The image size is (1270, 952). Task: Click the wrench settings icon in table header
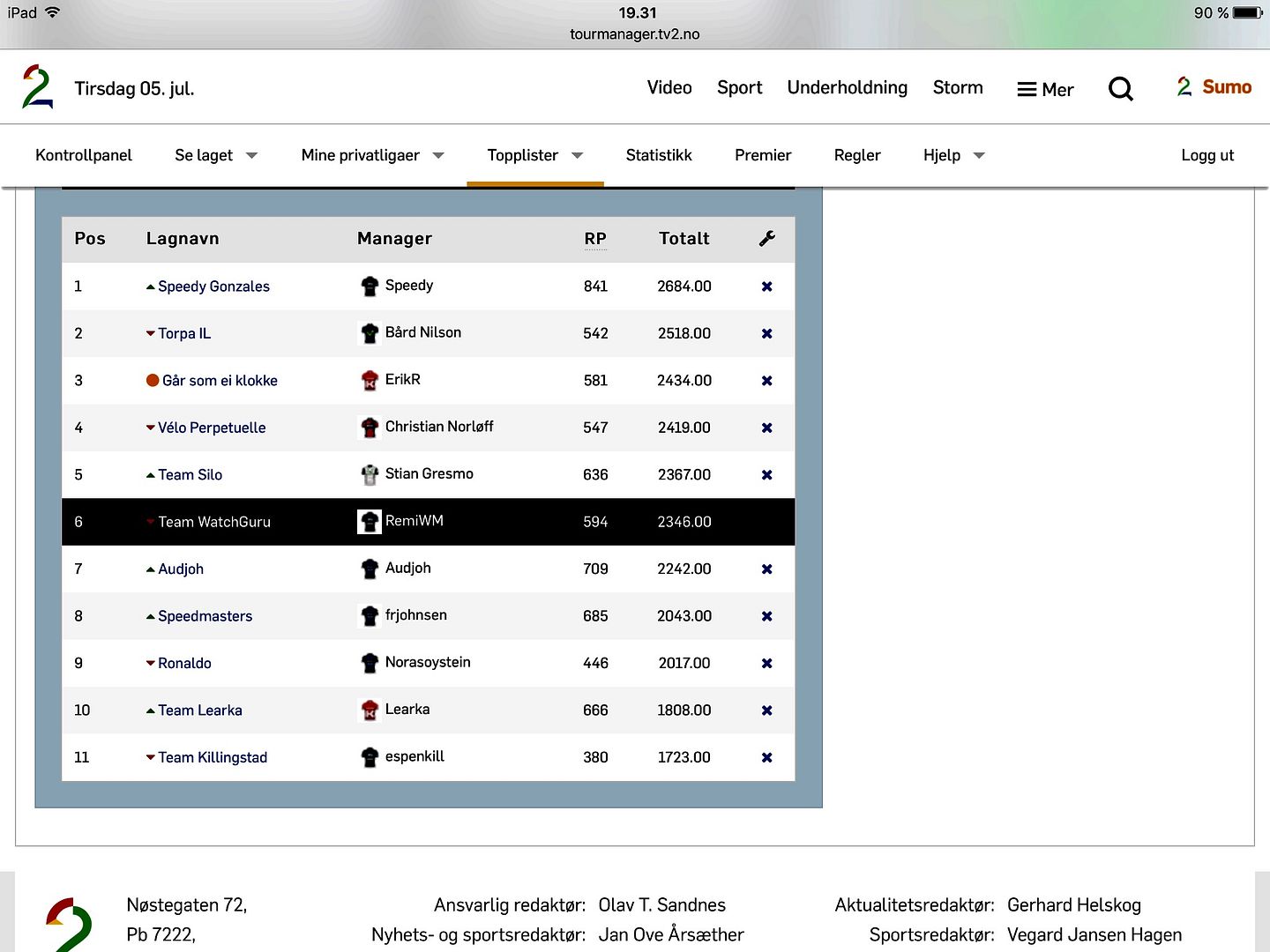[767, 238]
